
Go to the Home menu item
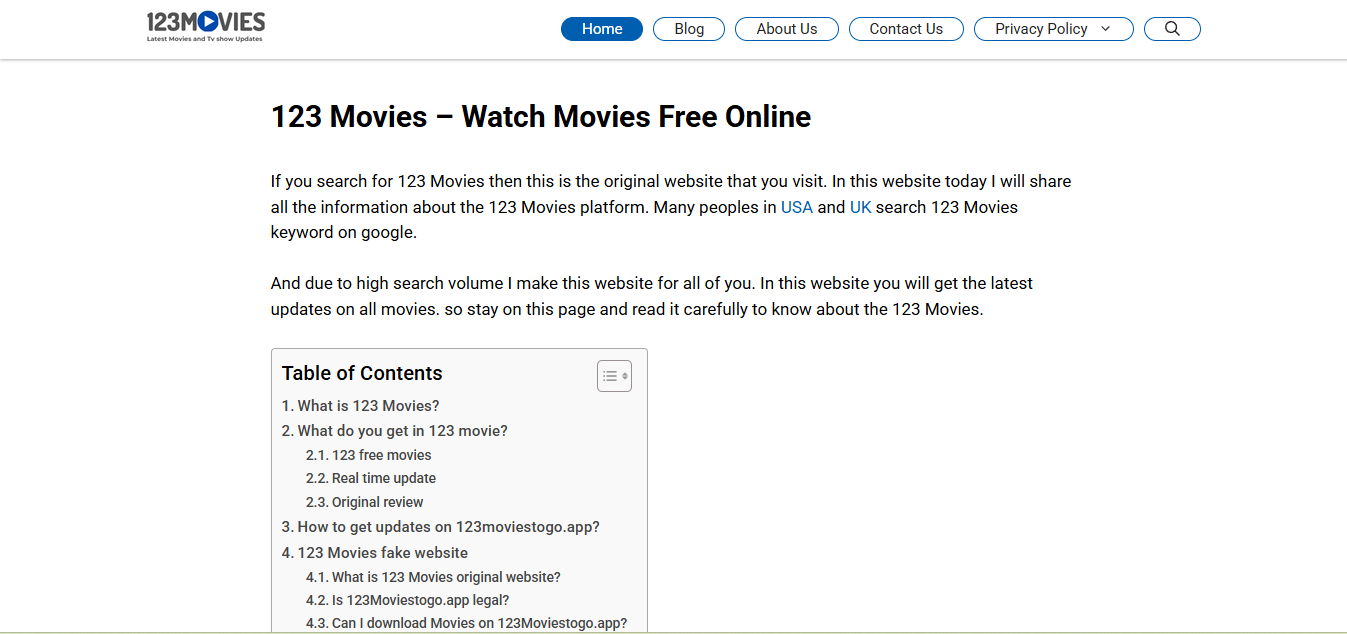602,29
